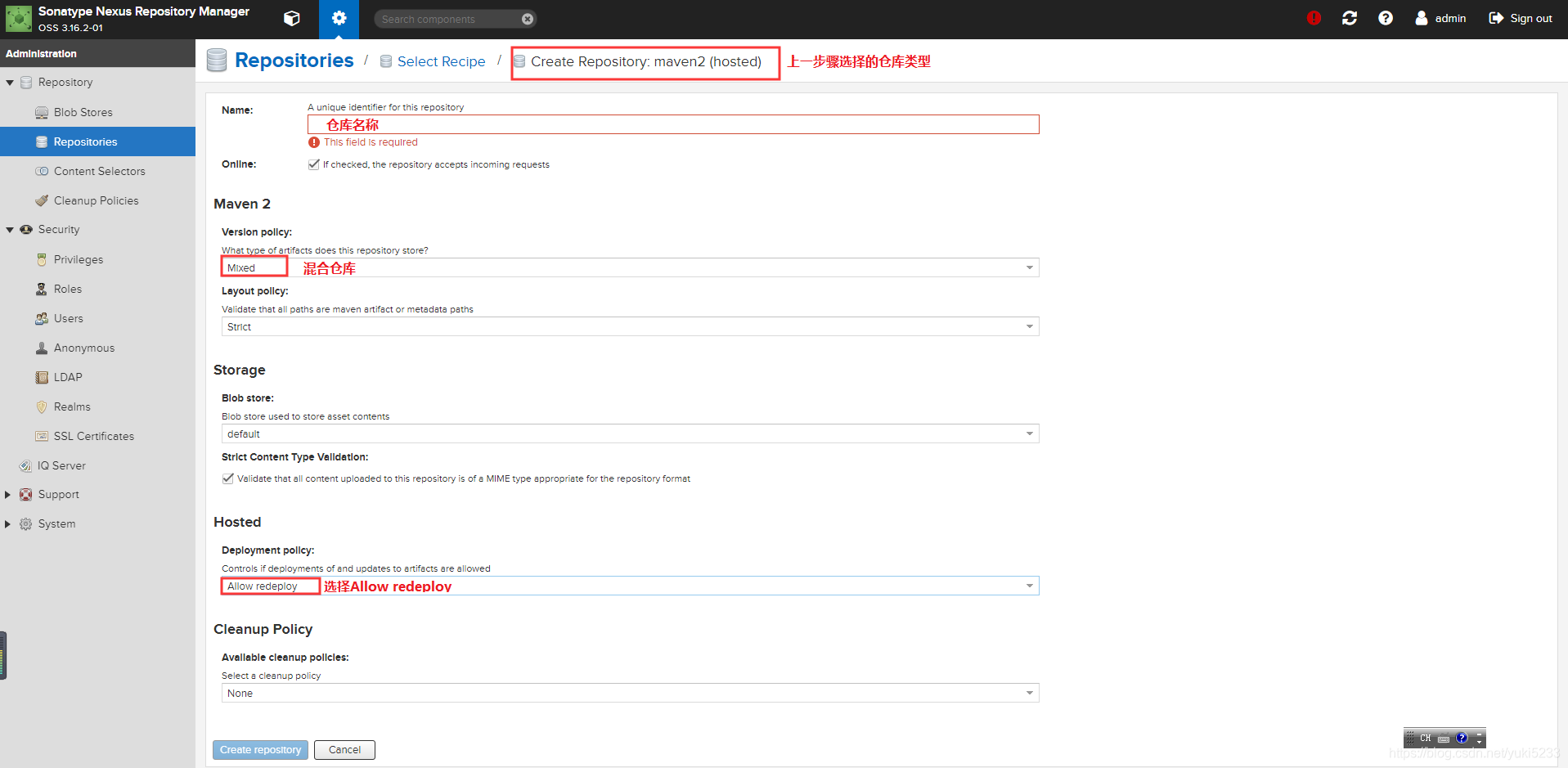
Task: Click the admin user icon
Action: [1422, 18]
